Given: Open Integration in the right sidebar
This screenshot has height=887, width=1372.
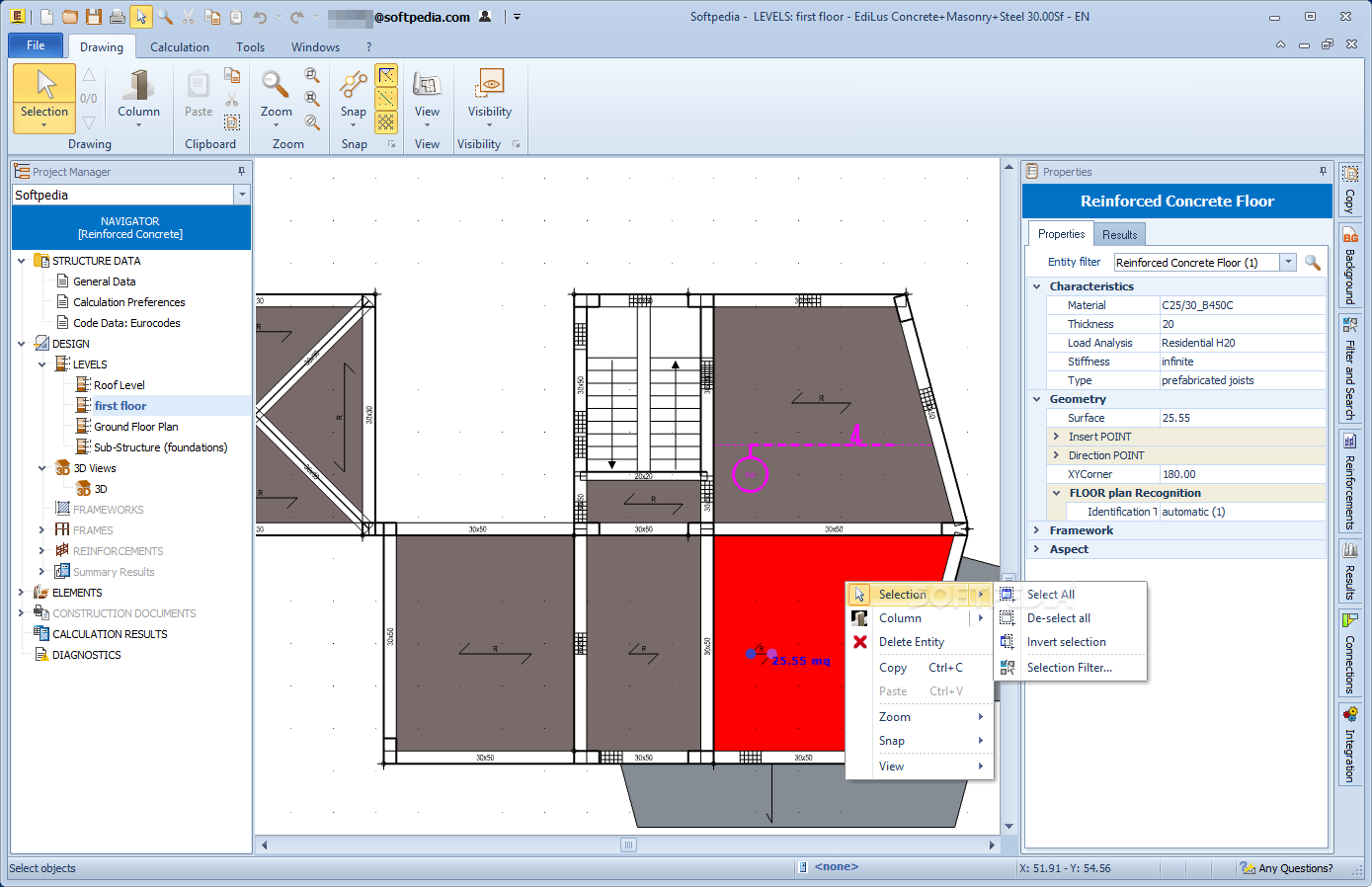Looking at the screenshot, I should (1349, 746).
